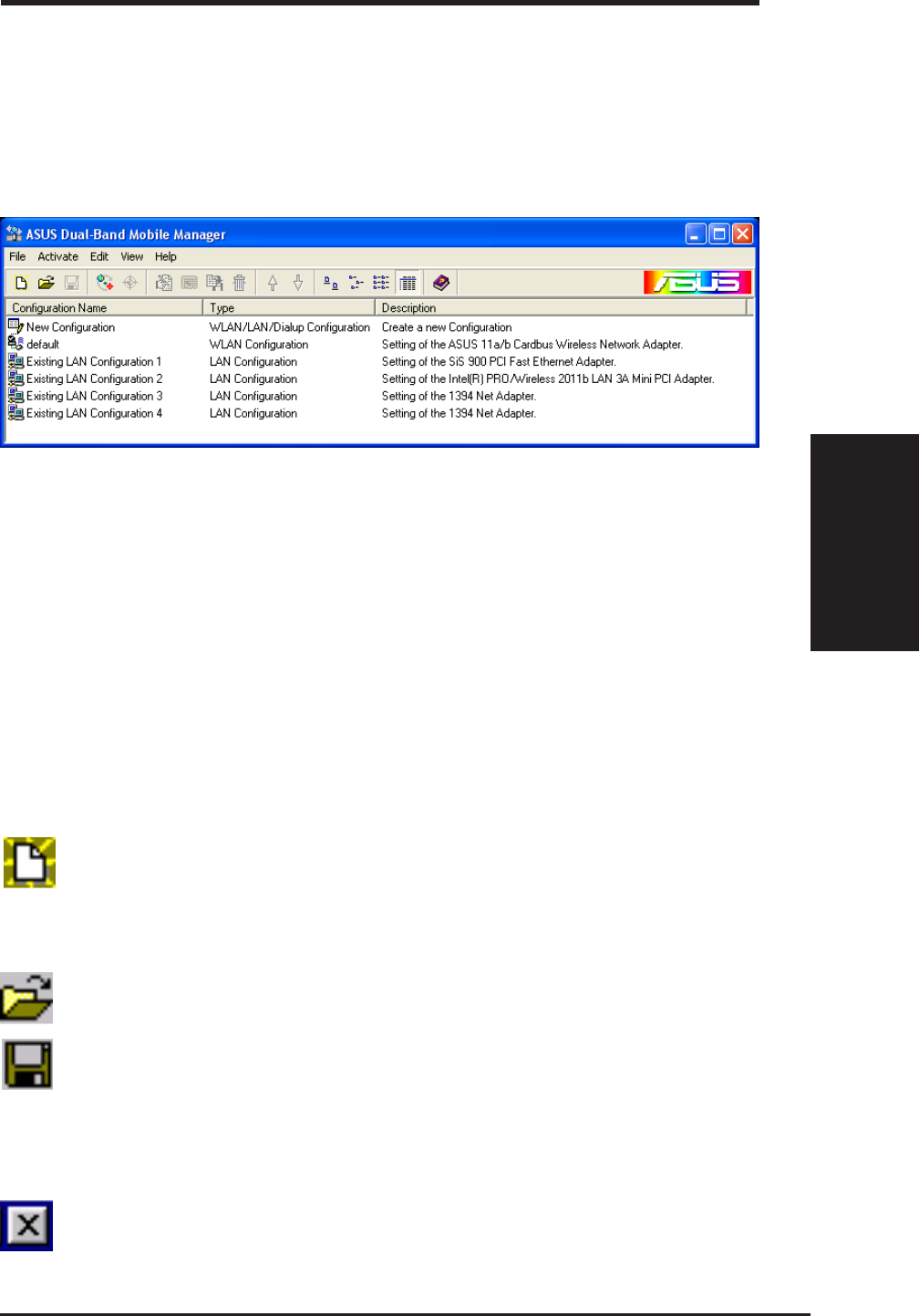Click the ASUS rainbow logo

(x=697, y=282)
